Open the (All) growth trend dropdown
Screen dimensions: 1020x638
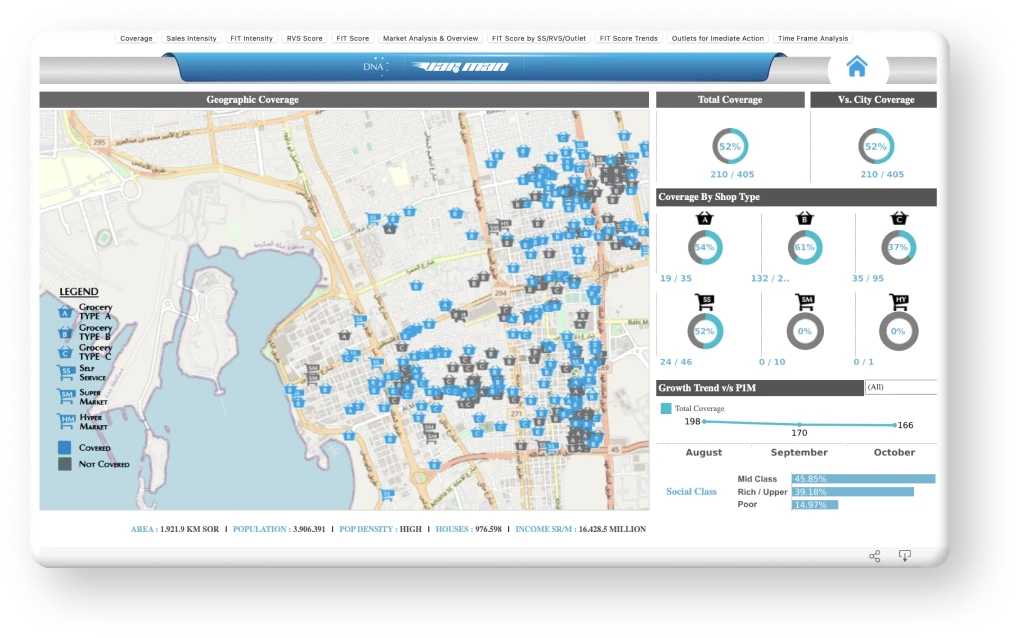tap(900, 387)
